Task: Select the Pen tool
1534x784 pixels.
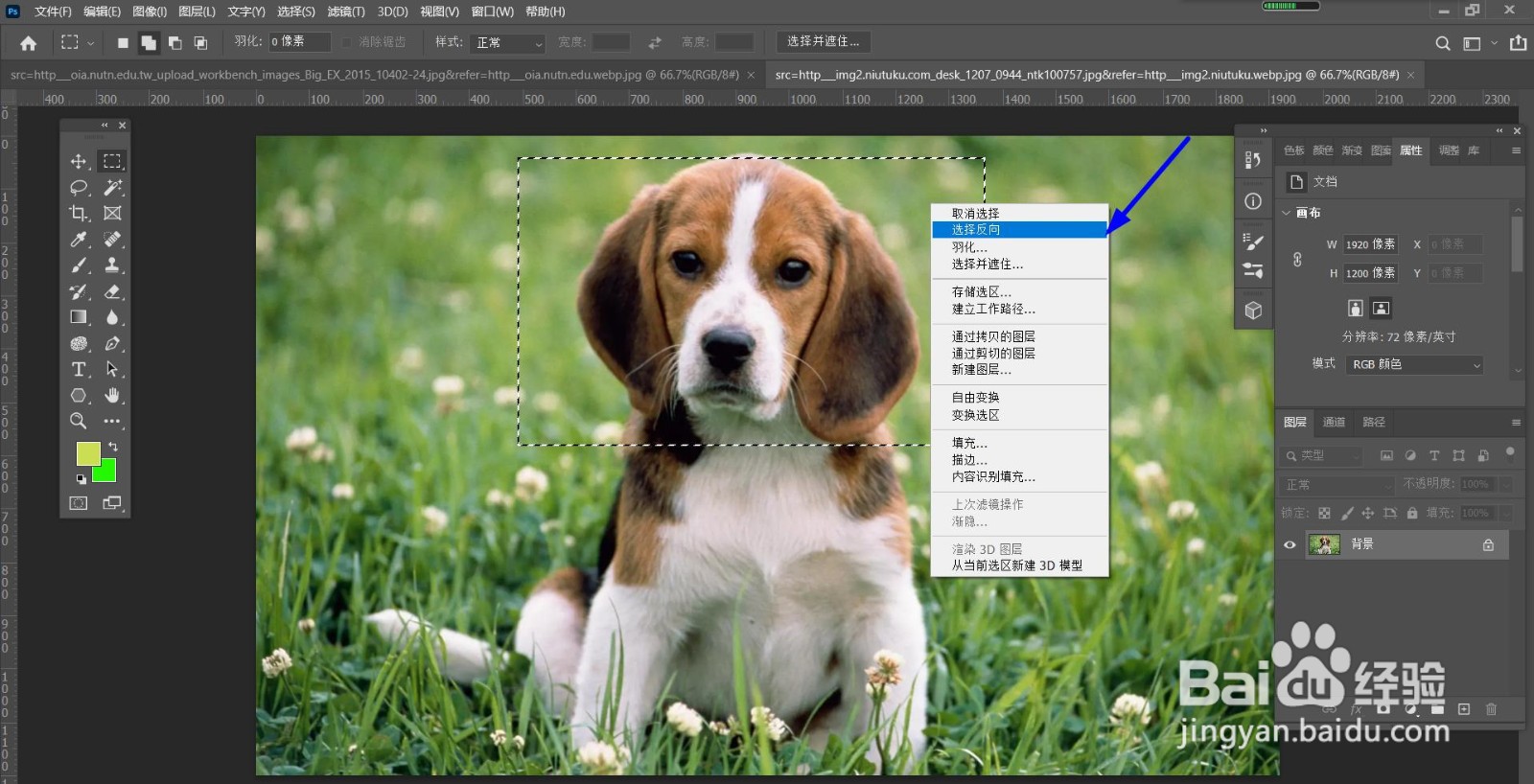Action: click(x=112, y=343)
